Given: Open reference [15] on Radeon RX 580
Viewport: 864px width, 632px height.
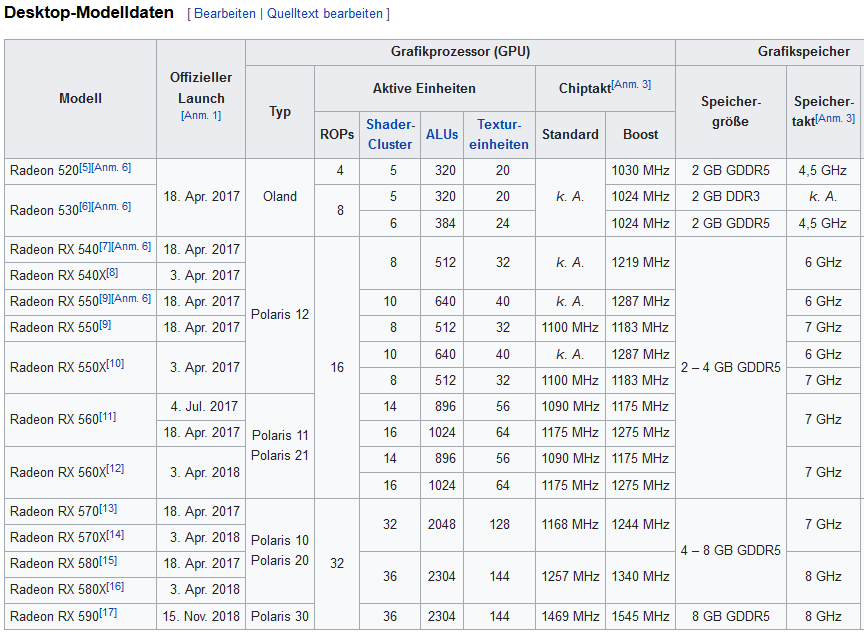Looking at the screenshot, I should [108, 560].
